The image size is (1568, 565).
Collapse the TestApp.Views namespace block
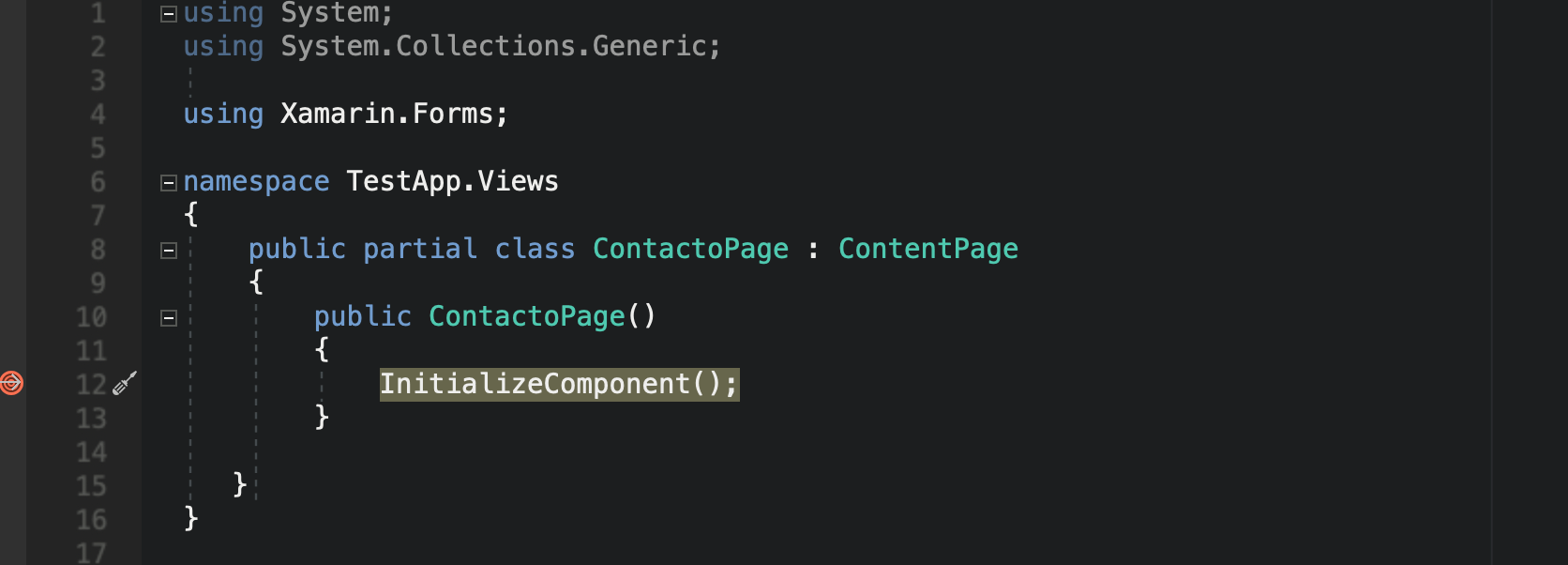click(169, 182)
